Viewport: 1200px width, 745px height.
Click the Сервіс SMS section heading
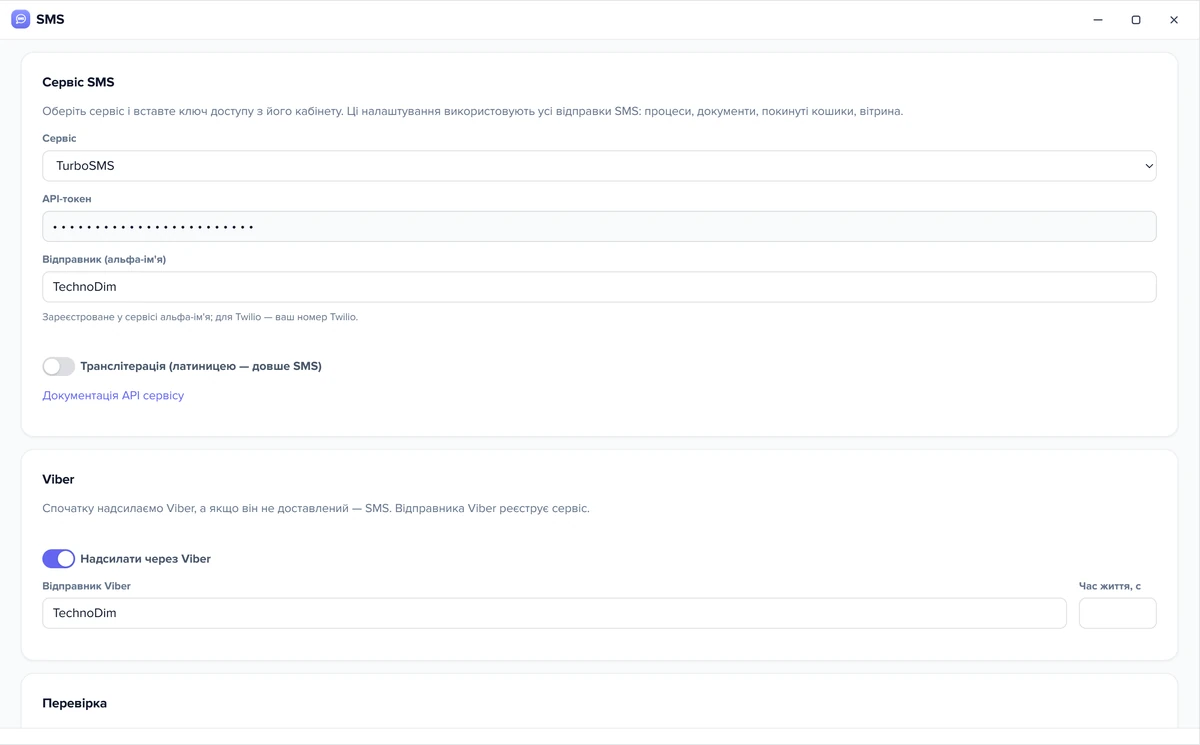(x=78, y=82)
